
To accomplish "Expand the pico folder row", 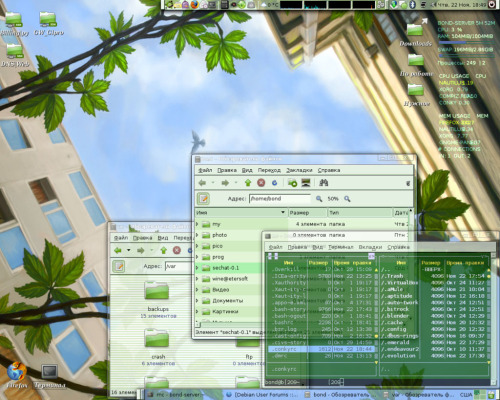I will (198, 246).
